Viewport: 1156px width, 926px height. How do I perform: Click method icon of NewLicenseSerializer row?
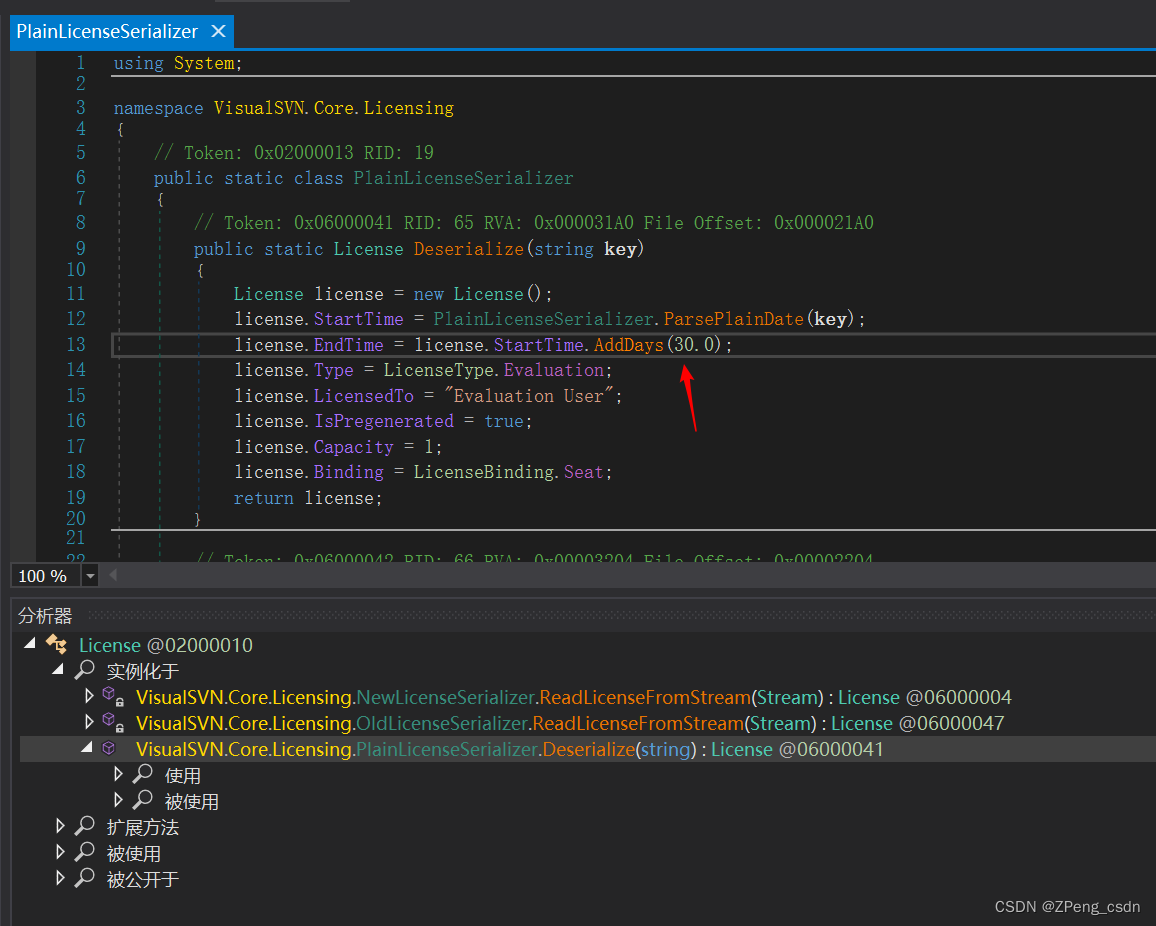click(x=113, y=696)
